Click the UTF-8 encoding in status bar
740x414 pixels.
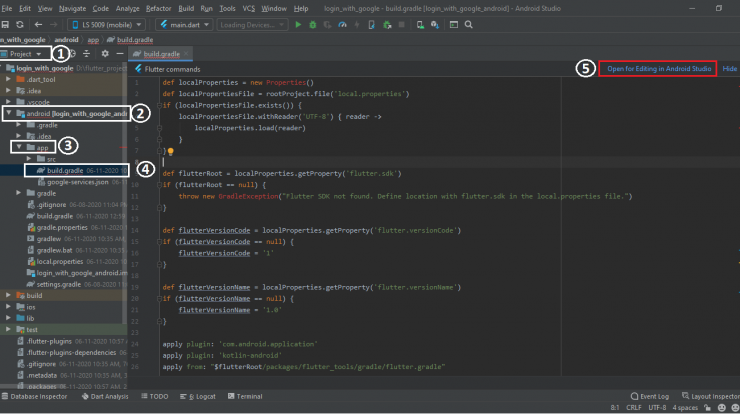pos(657,408)
